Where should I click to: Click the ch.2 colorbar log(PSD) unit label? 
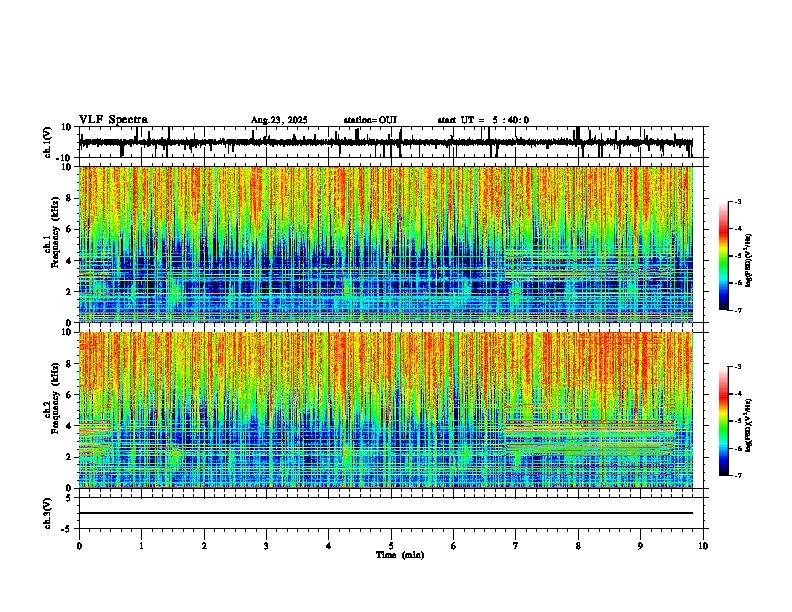[749, 426]
